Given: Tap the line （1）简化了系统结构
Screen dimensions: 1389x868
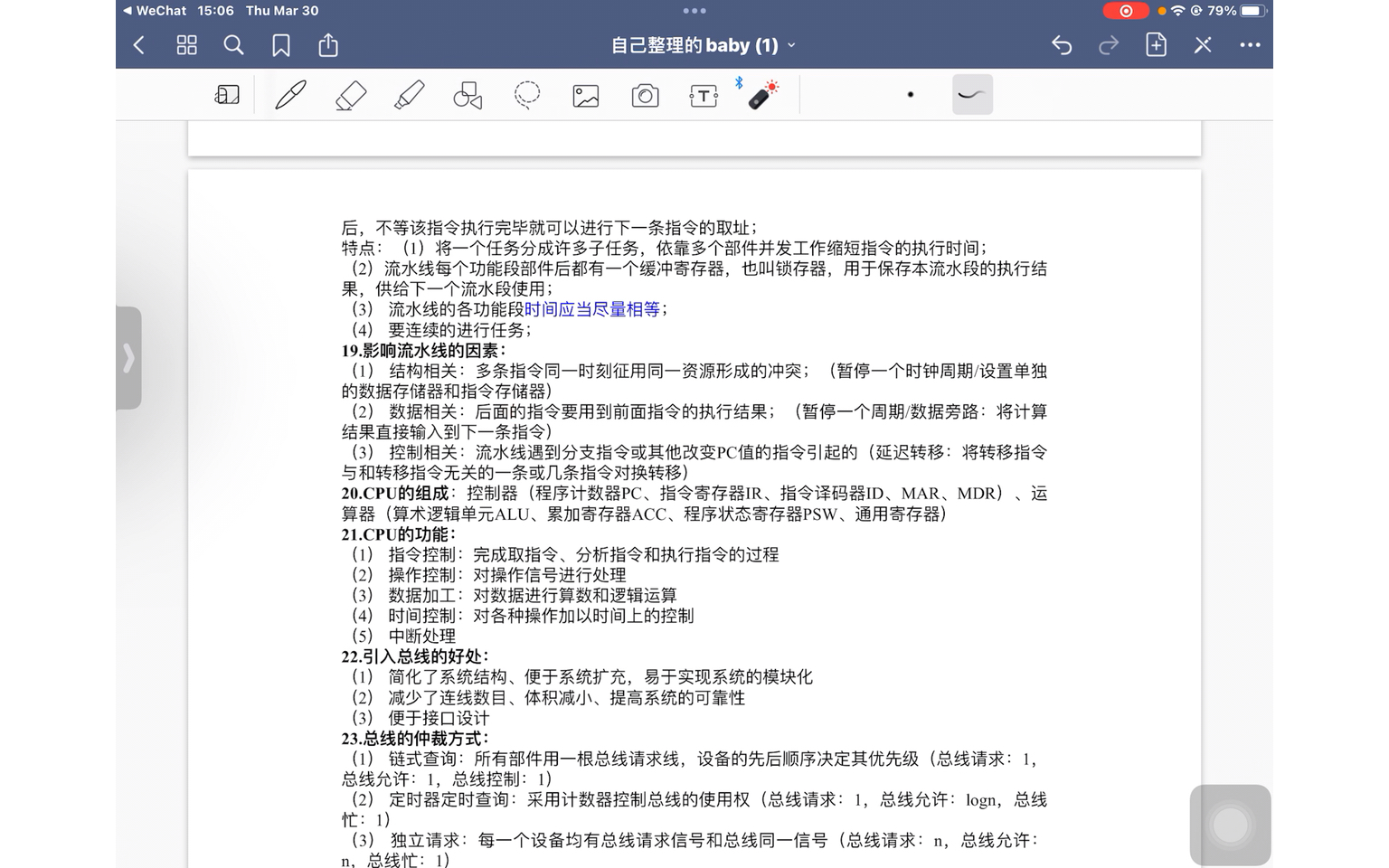Looking at the screenshot, I should (580, 676).
